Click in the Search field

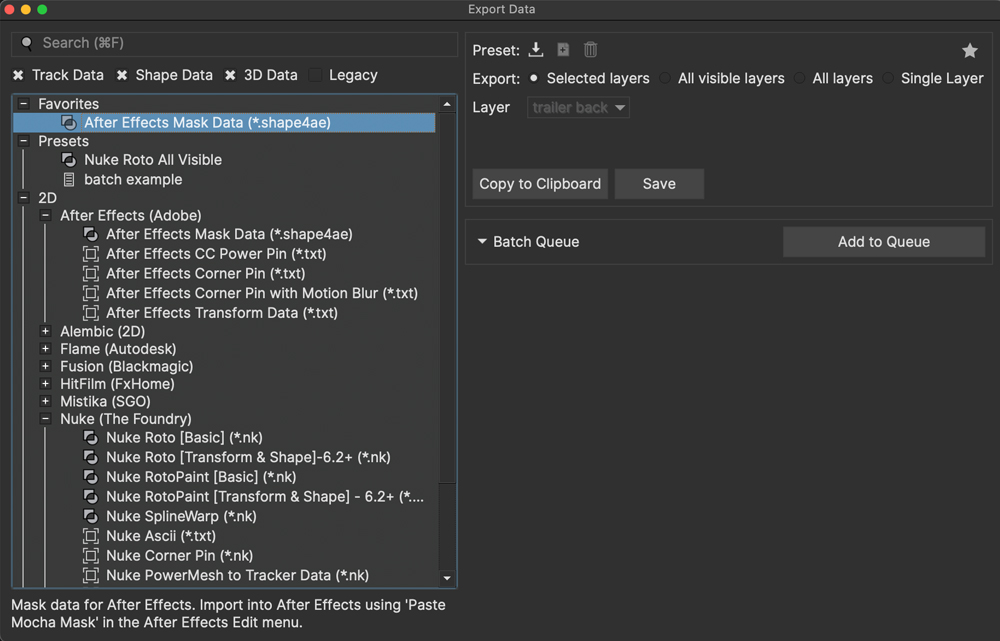[235, 43]
